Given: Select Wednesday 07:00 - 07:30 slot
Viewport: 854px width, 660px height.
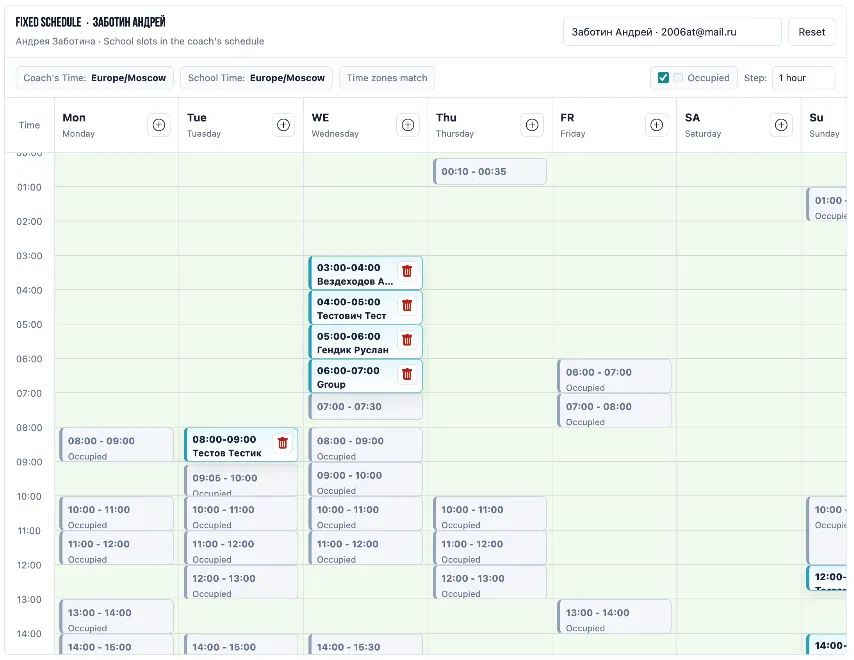Looking at the screenshot, I should pos(365,406).
